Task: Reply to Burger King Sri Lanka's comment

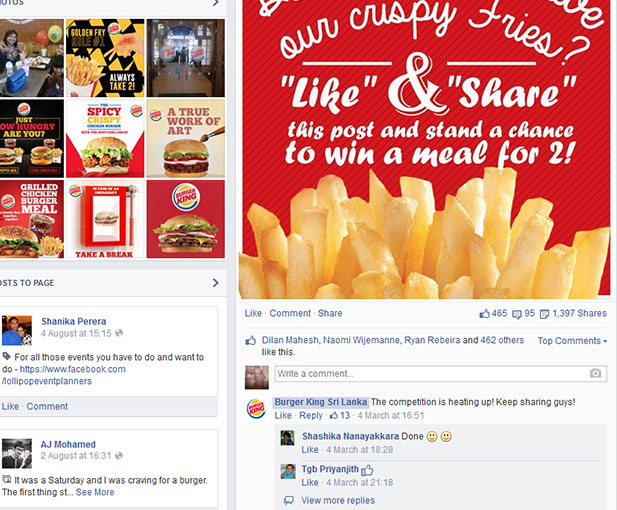Action: 310,416
